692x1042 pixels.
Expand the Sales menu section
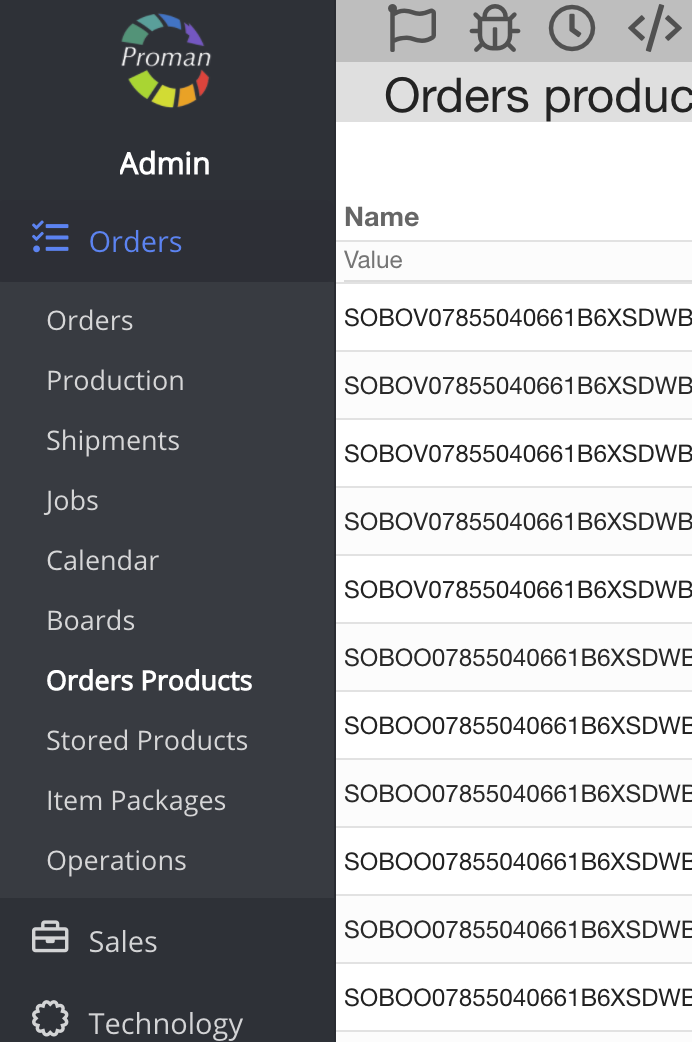pos(123,941)
